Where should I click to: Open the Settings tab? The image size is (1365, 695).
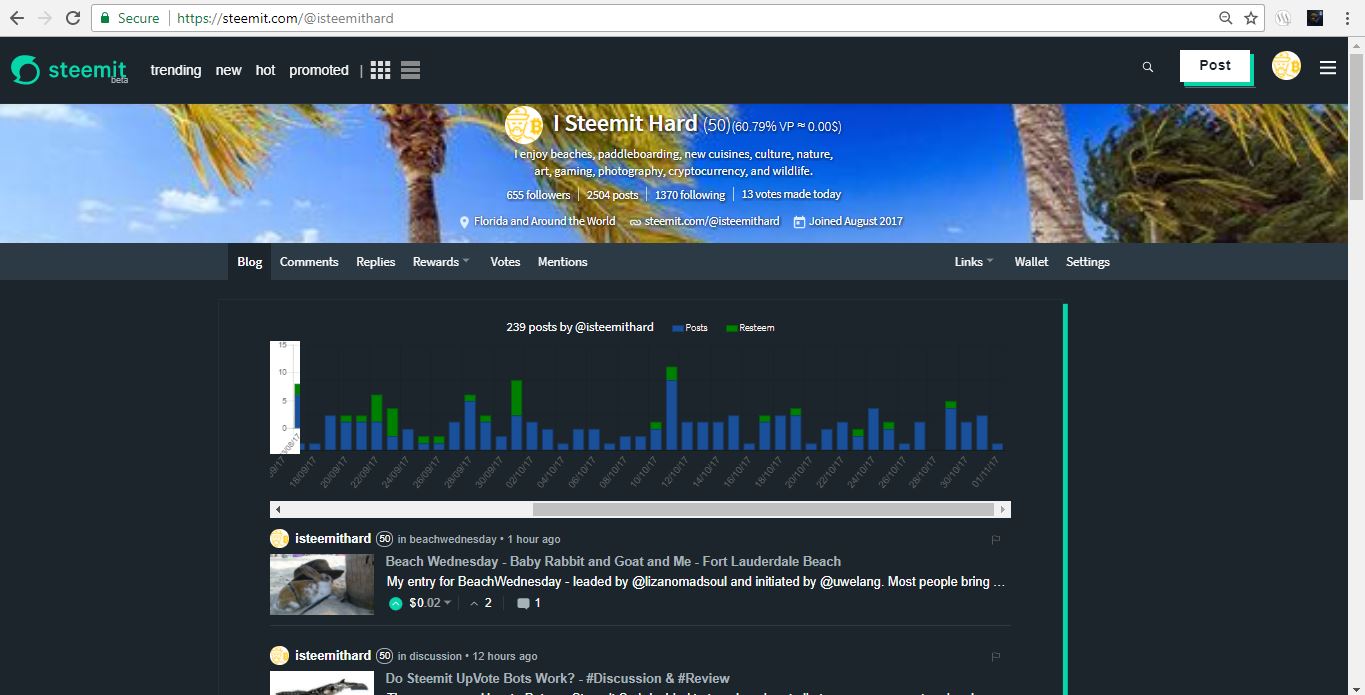click(1088, 262)
